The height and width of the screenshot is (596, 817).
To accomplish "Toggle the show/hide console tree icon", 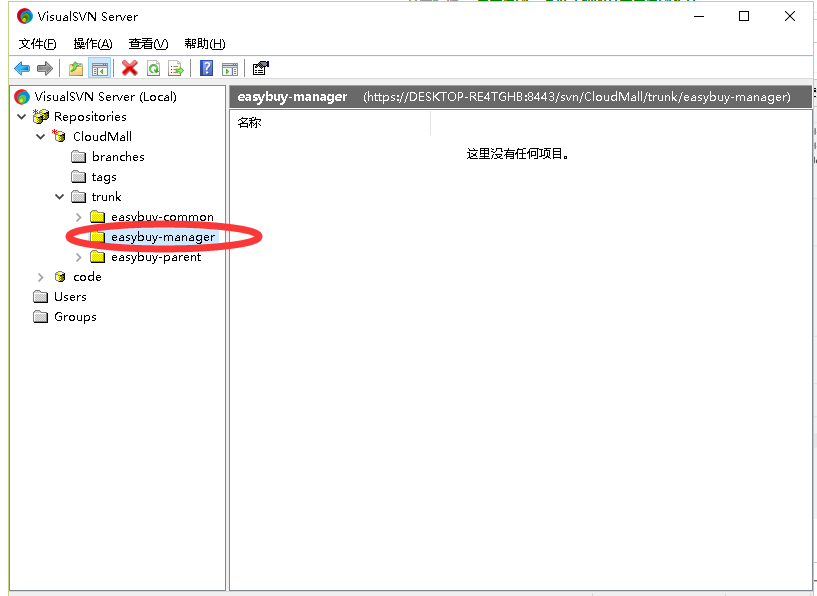I will pyautogui.click(x=100, y=68).
